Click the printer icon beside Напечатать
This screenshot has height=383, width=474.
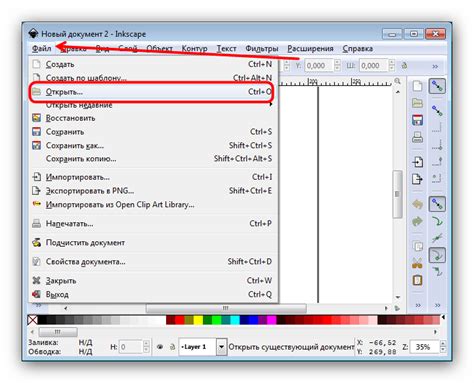click(36, 223)
